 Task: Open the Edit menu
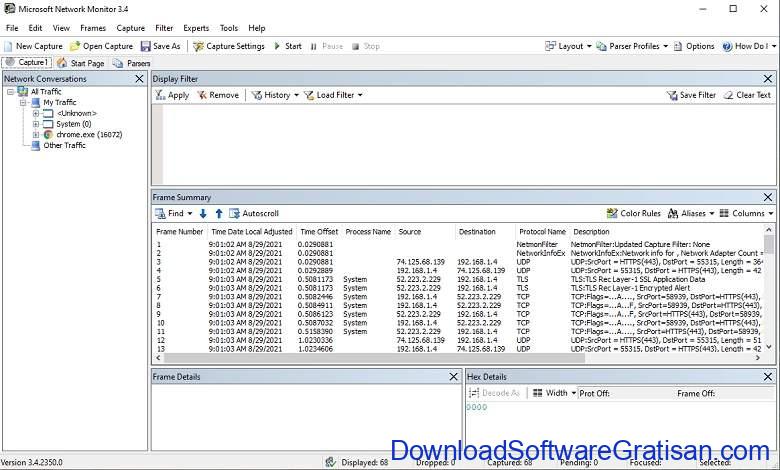click(x=35, y=28)
